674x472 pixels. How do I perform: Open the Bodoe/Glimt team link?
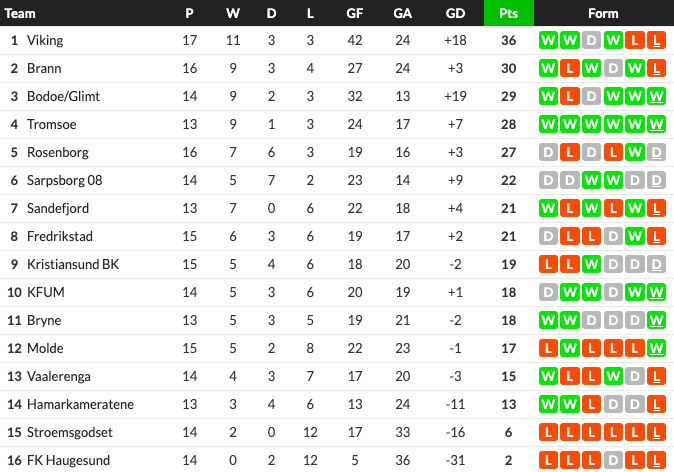pyautogui.click(x=63, y=96)
